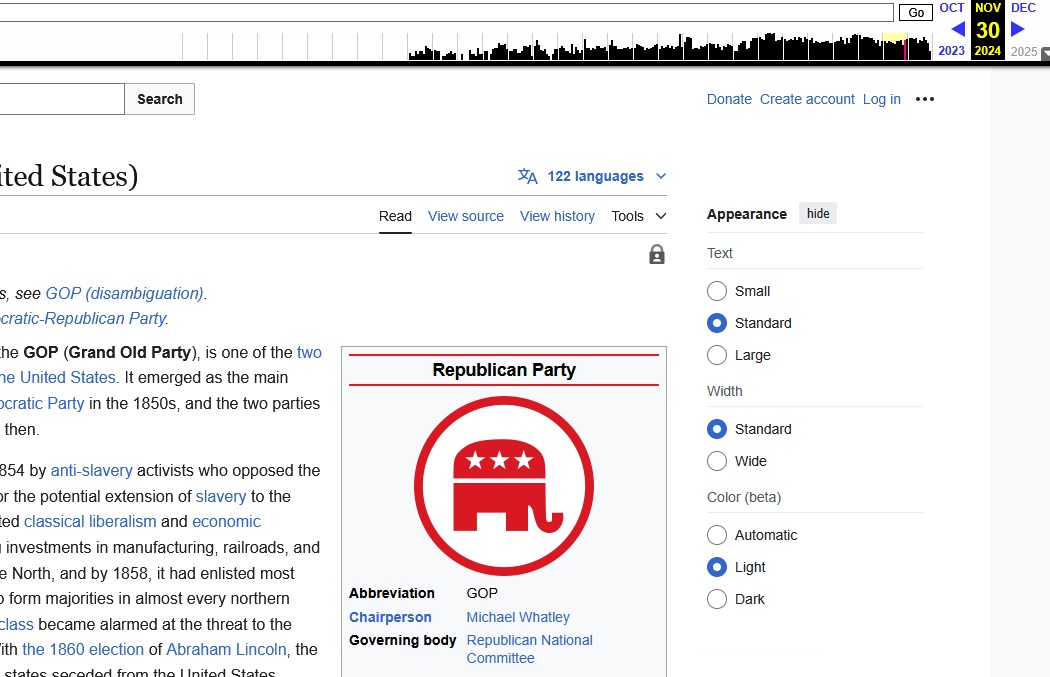
Task: Open the View history tab
Action: pos(557,216)
